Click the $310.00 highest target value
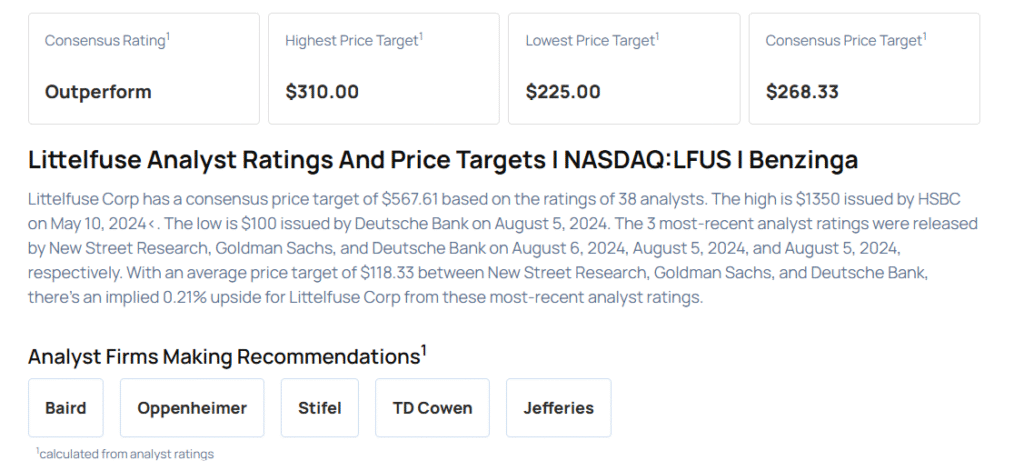1024x461 pixels. pos(322,92)
